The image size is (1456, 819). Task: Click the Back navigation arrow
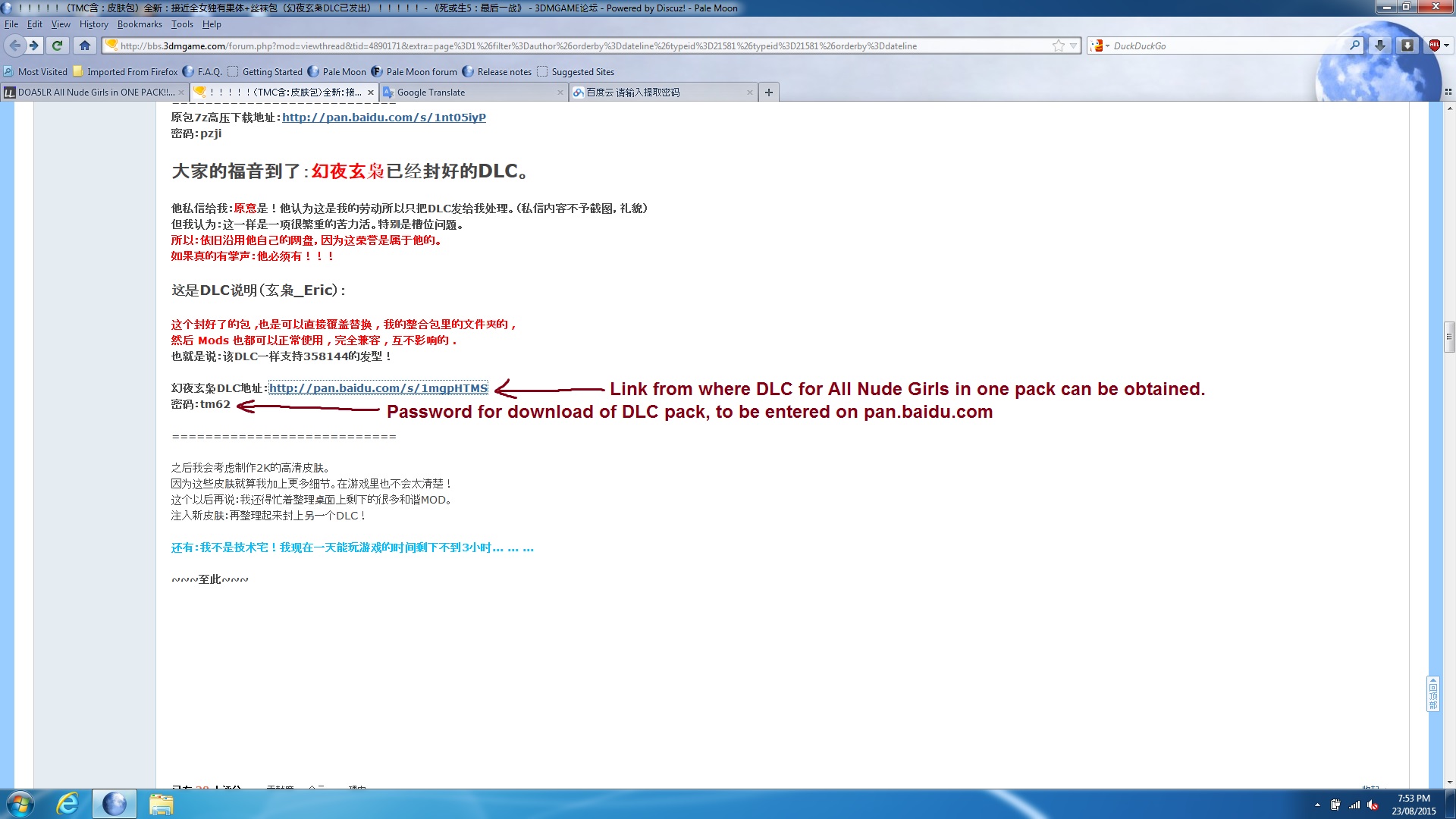[x=14, y=45]
